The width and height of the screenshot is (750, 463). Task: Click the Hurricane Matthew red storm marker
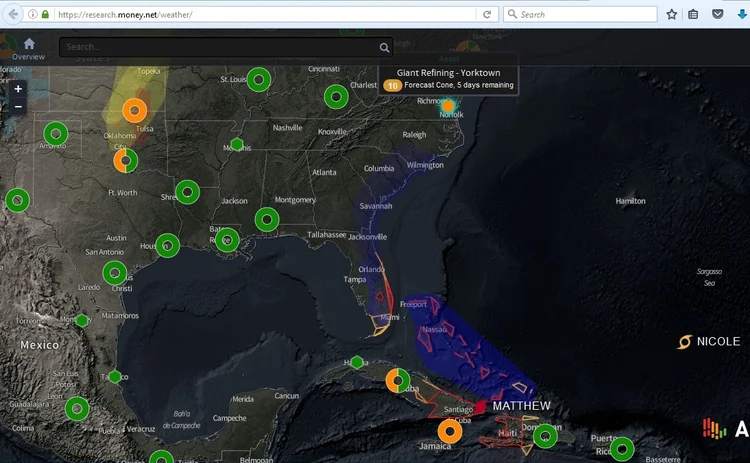coord(481,407)
